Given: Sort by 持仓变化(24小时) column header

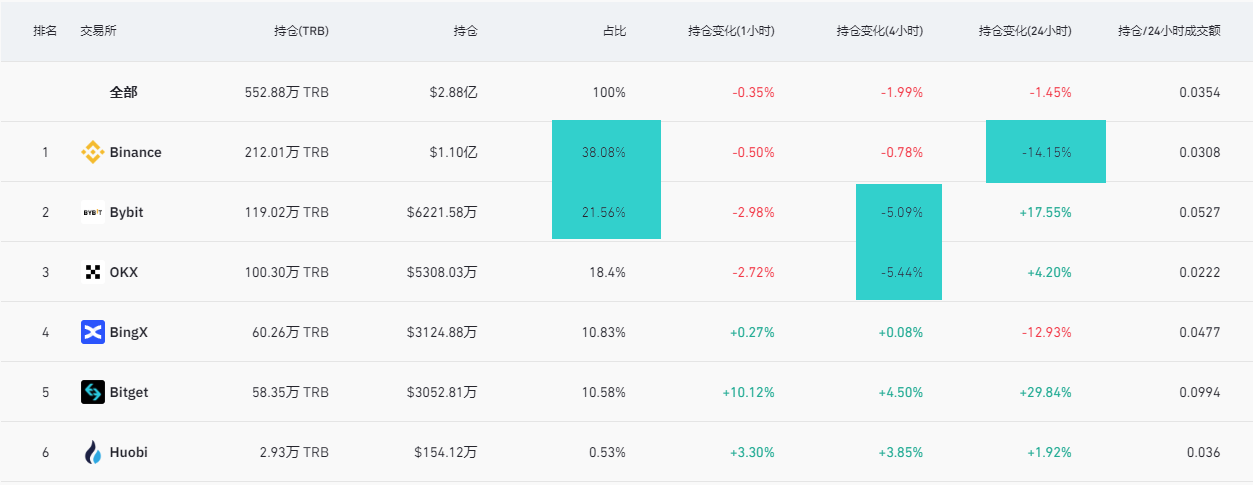Looking at the screenshot, I should pos(1025,31).
